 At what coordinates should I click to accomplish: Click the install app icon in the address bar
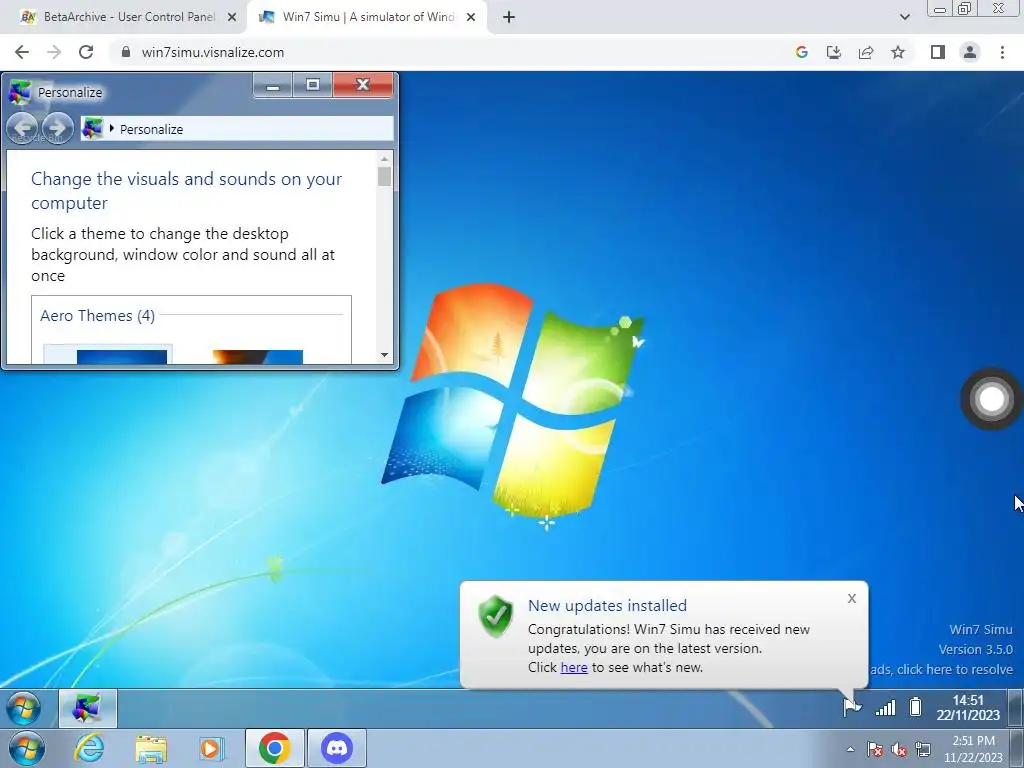[x=834, y=52]
